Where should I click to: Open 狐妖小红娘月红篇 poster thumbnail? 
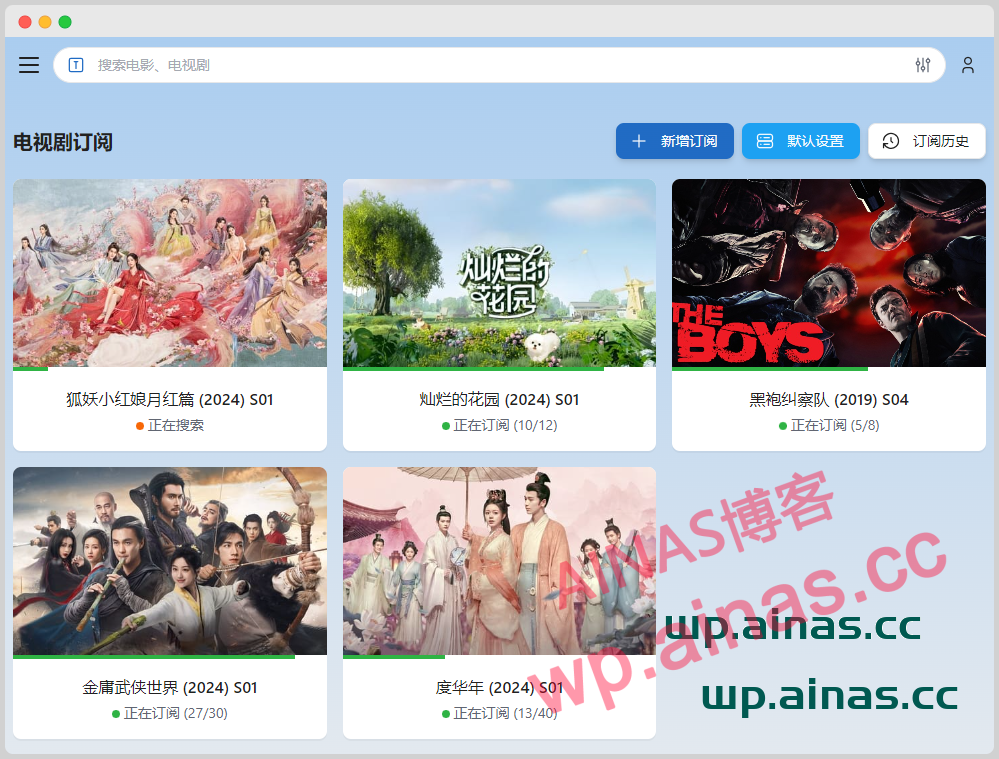(x=170, y=273)
